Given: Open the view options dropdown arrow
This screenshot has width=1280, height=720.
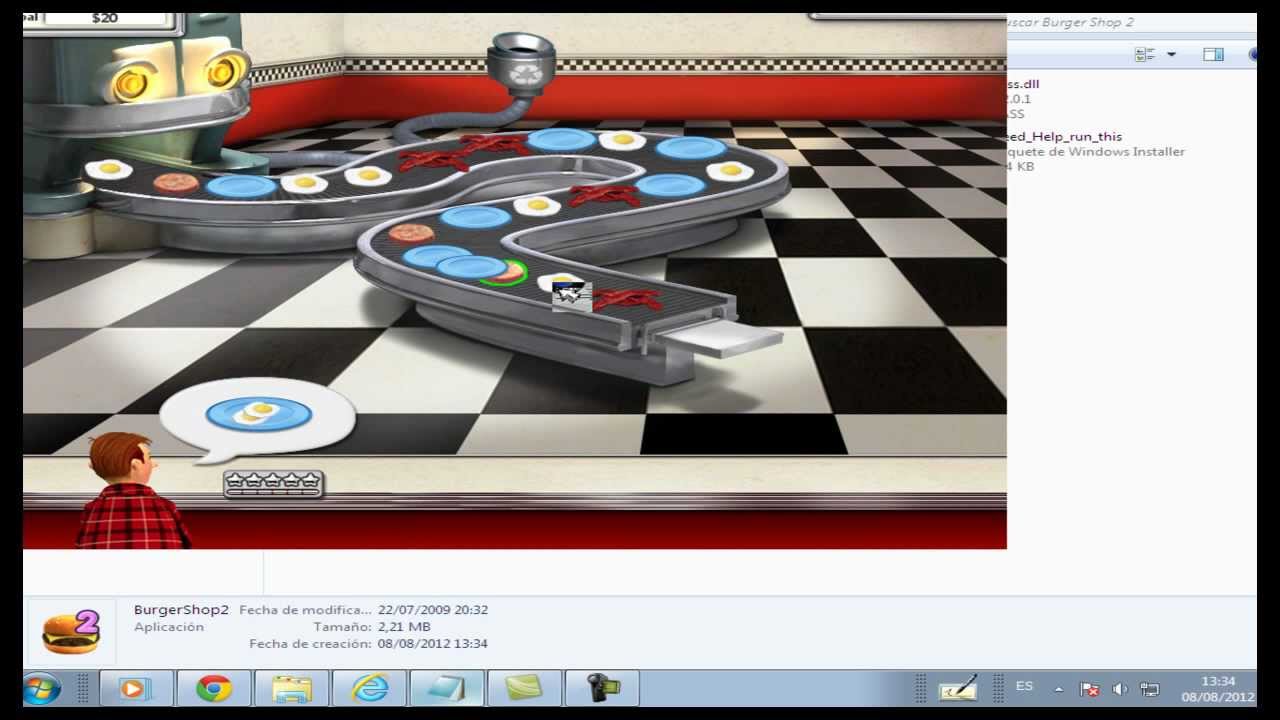Looking at the screenshot, I should click(1171, 54).
